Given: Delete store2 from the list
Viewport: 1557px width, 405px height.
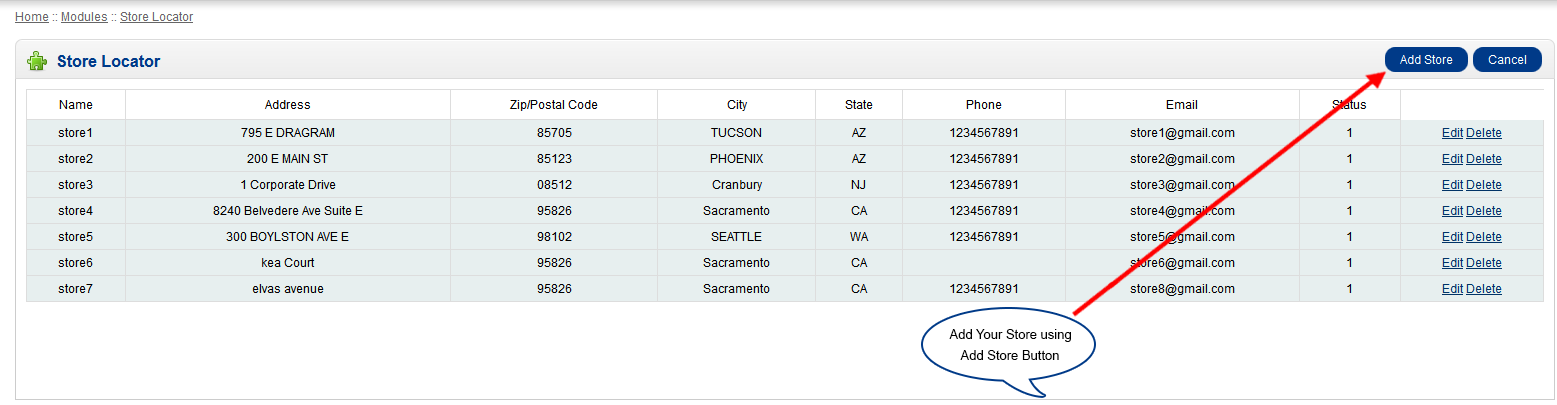Looking at the screenshot, I should (x=1484, y=159).
